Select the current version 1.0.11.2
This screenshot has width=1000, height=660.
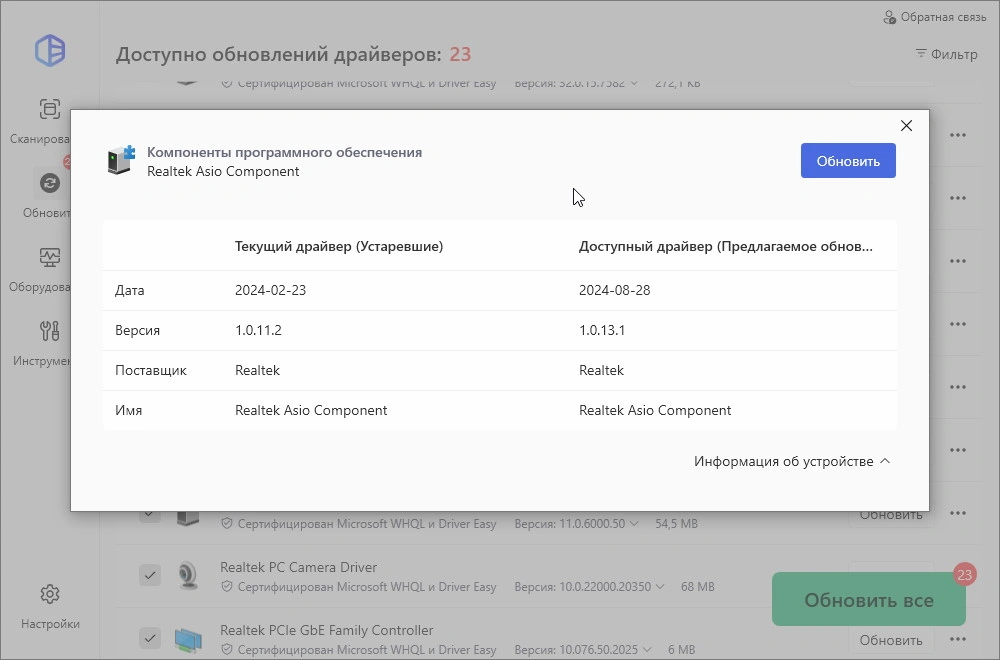point(258,330)
